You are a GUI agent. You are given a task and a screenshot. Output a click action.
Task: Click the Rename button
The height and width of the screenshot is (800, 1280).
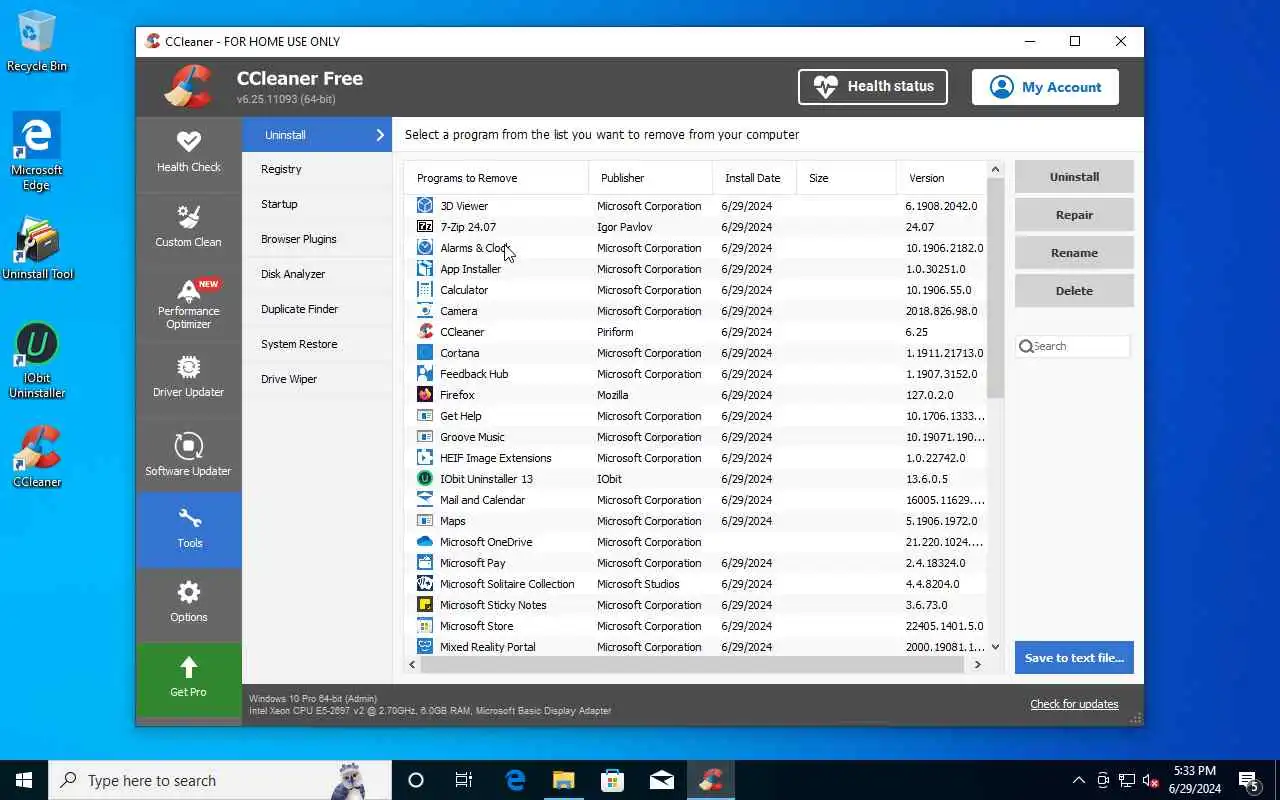point(1074,253)
